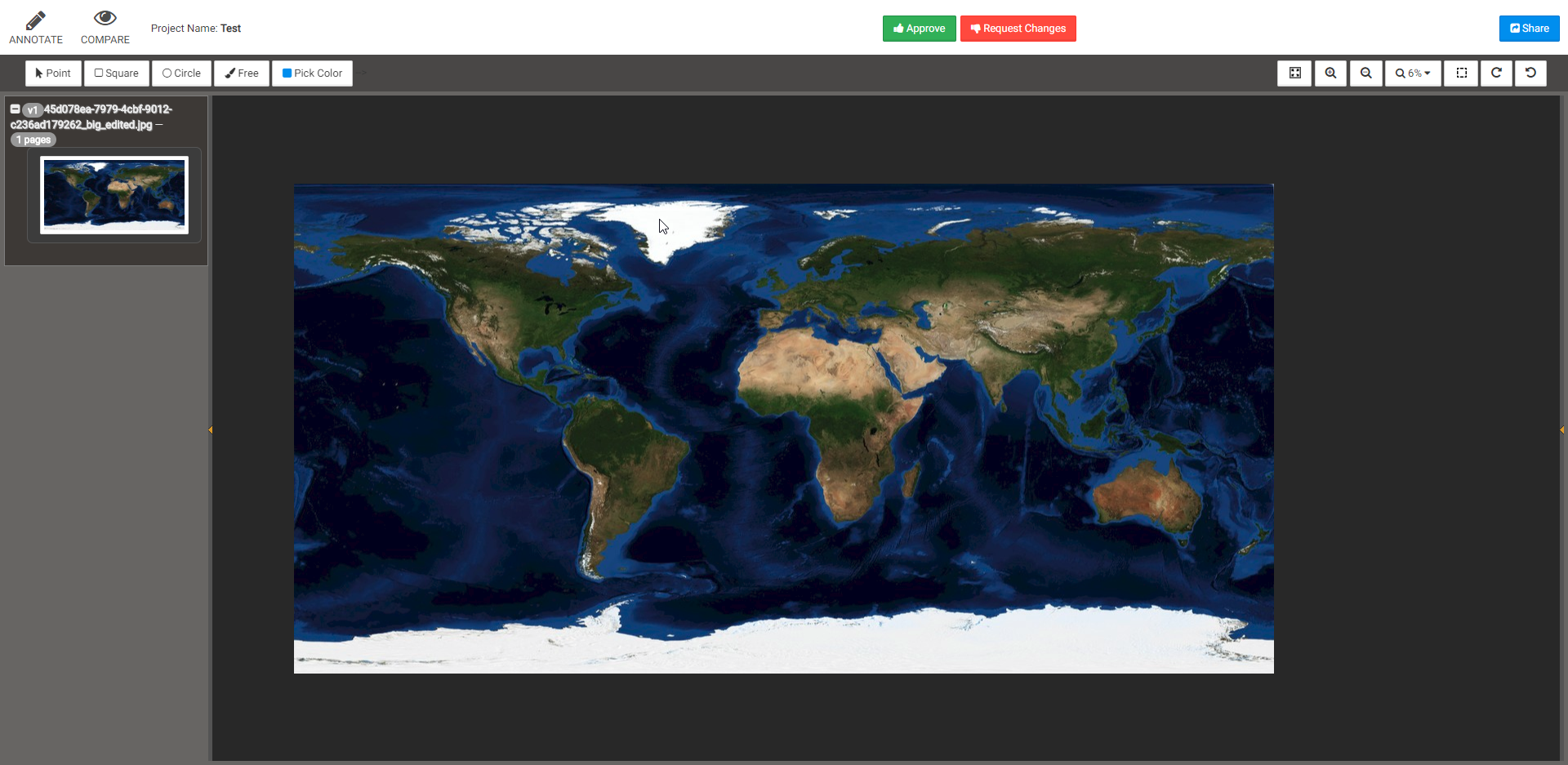Open the 6% zoom level dropdown
1568x765 pixels.
(x=1413, y=73)
